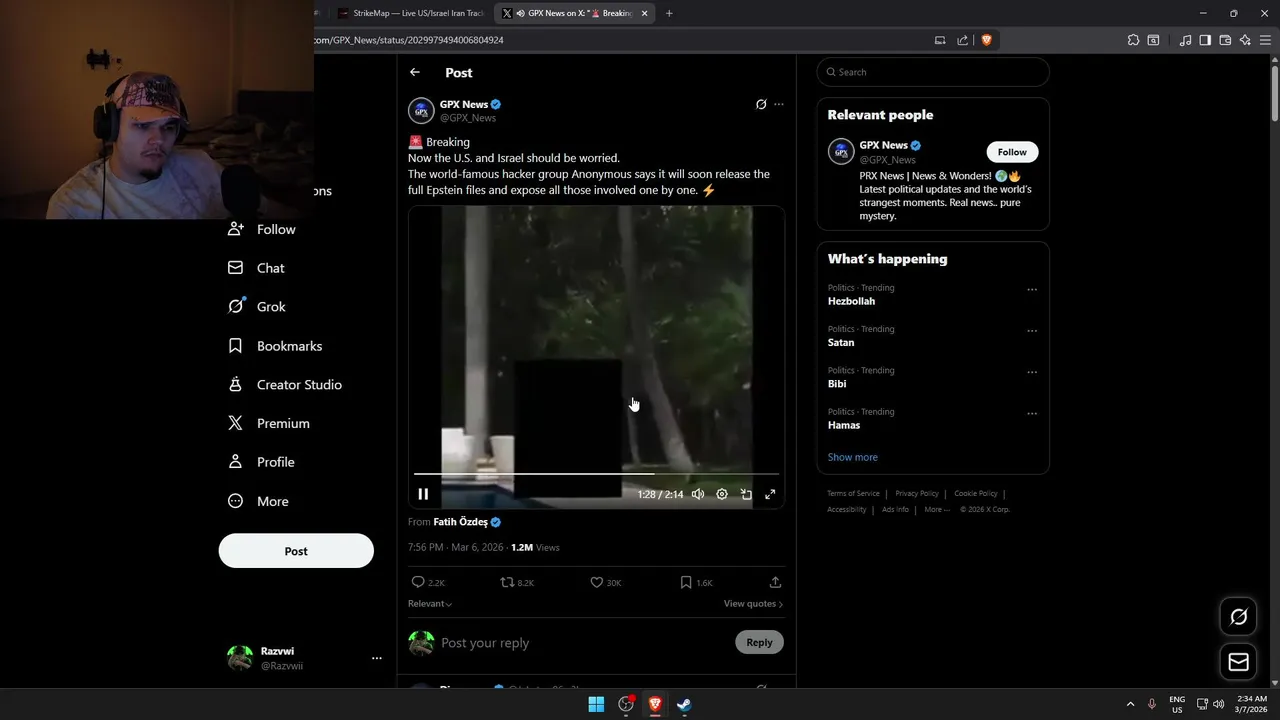Open the Relevant replies sort dropdown

click(430, 604)
